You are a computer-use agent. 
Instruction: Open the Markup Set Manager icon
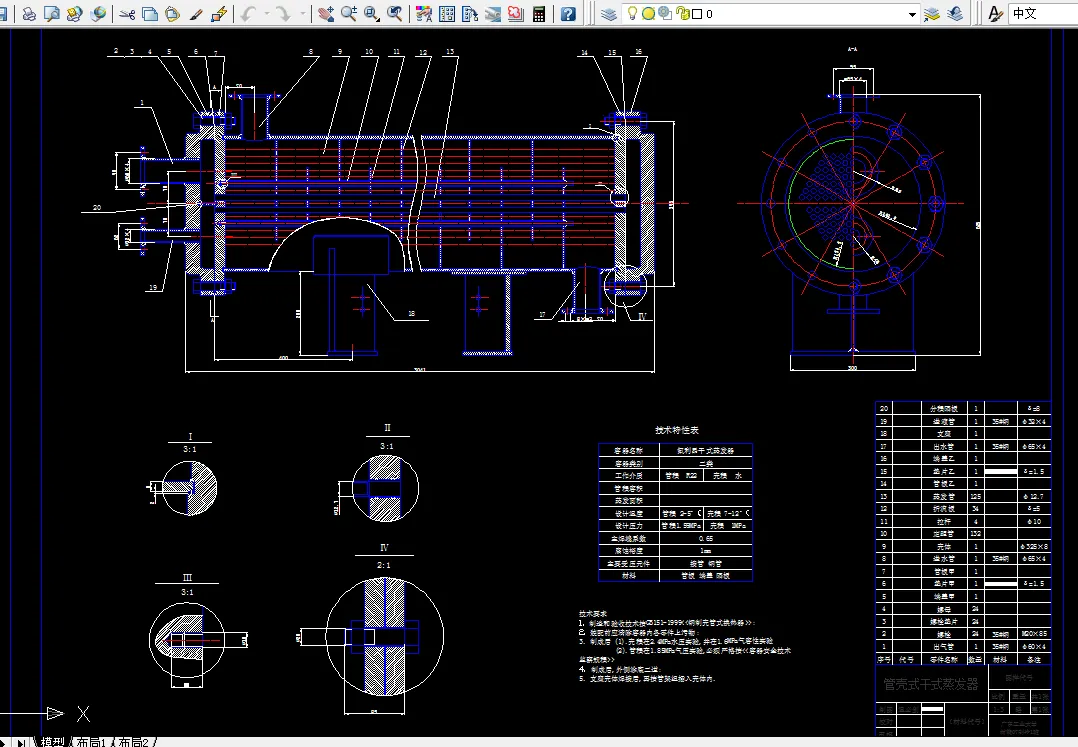[x=516, y=13]
